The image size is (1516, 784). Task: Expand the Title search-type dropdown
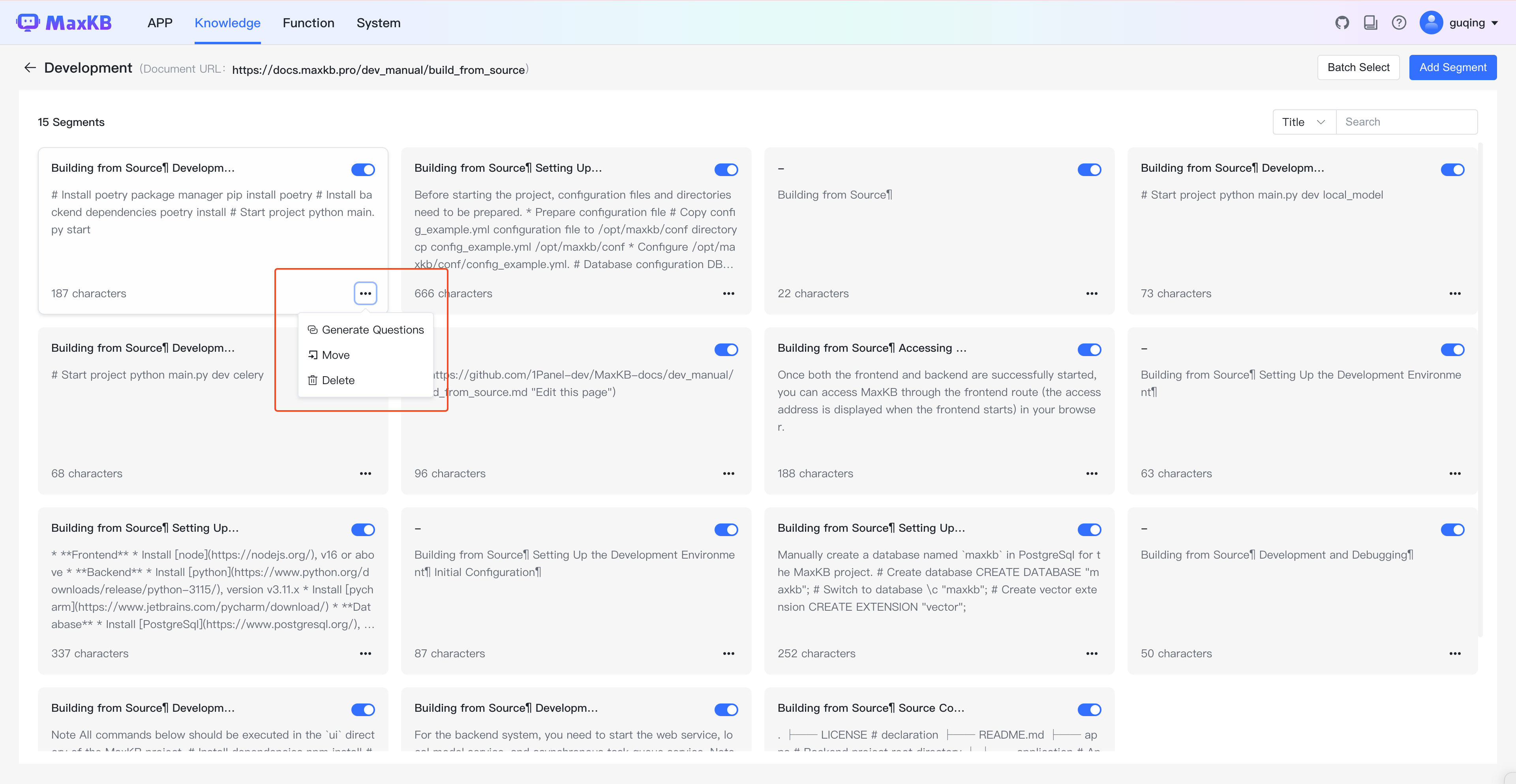pyautogui.click(x=1304, y=122)
